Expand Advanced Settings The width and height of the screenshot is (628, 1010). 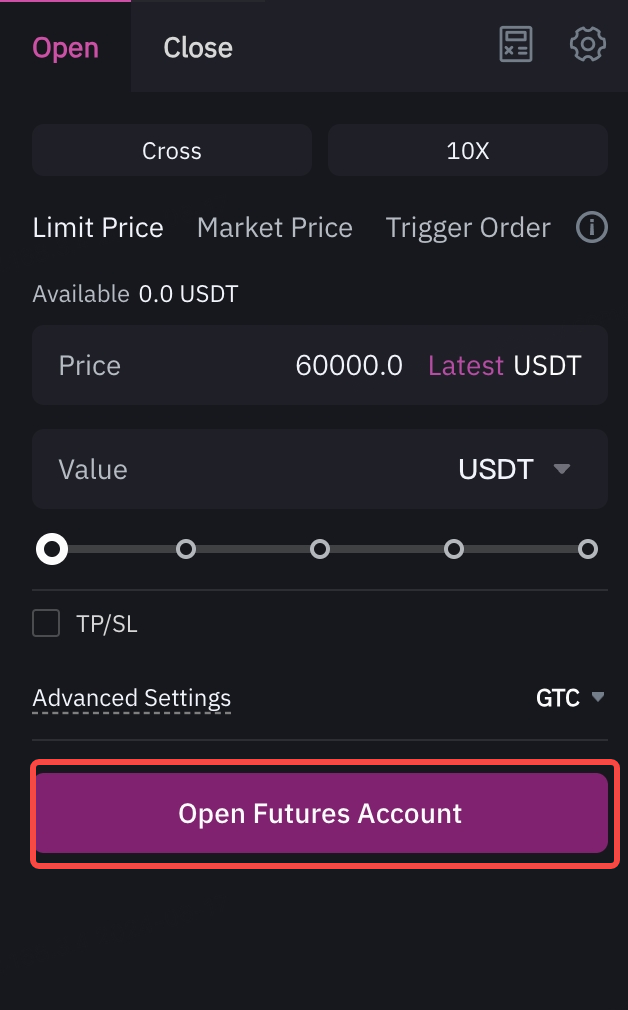[132, 698]
